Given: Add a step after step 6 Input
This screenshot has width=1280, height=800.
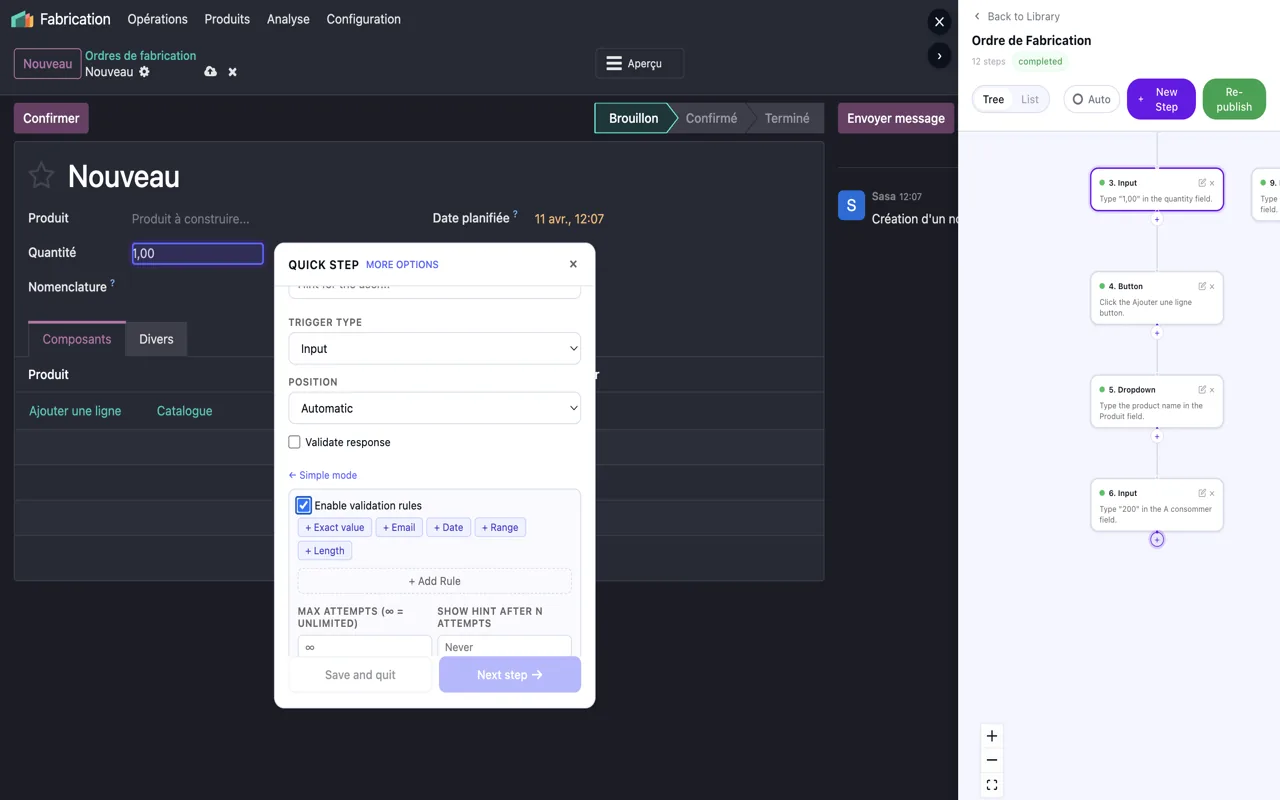Looking at the screenshot, I should tap(1157, 540).
